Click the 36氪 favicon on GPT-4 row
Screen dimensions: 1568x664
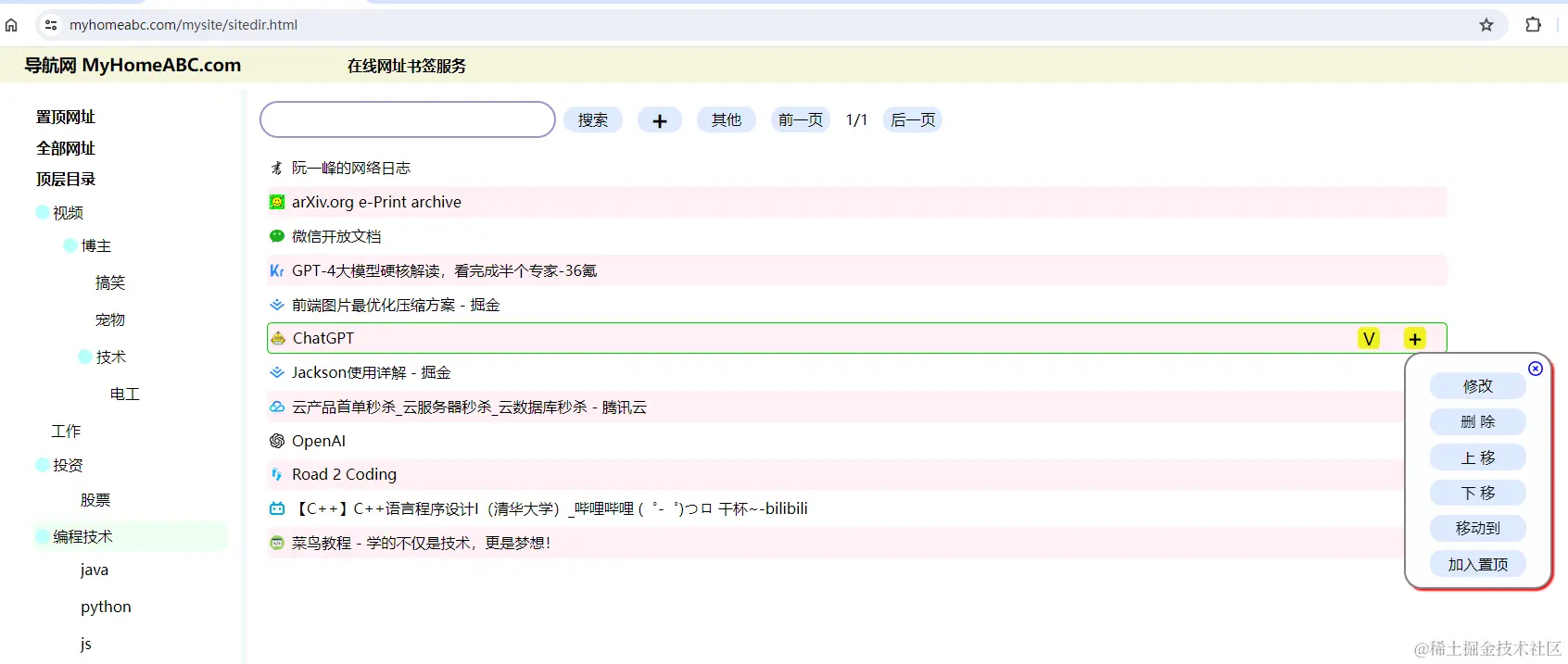276,270
